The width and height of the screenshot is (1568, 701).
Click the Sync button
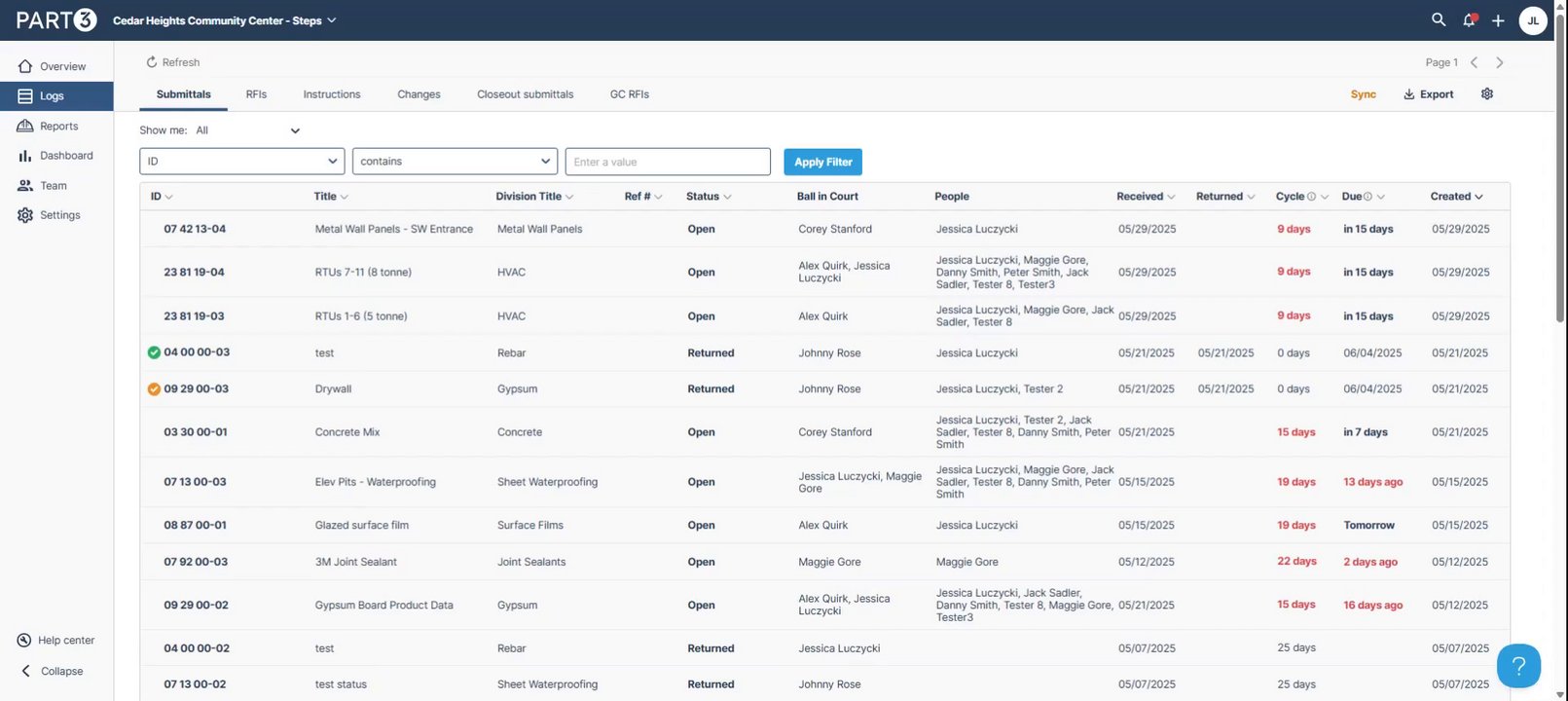(x=1363, y=94)
